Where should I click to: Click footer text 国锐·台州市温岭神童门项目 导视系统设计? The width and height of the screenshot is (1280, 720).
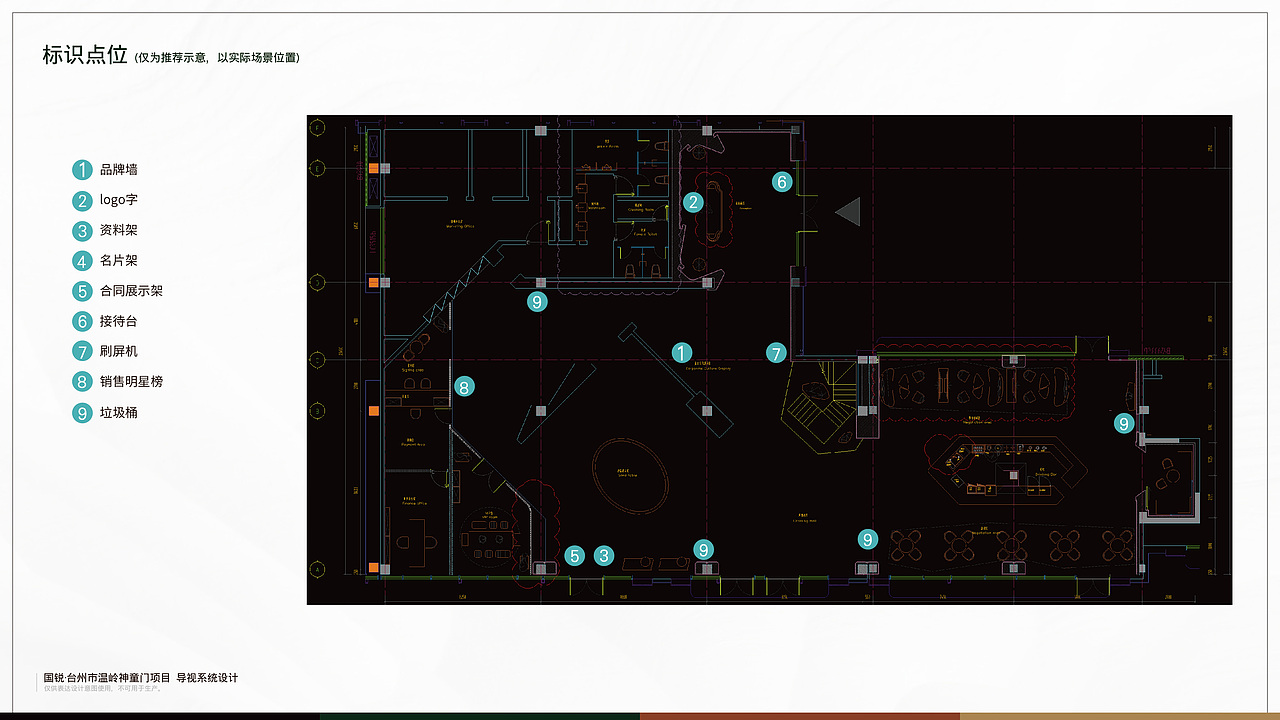141,678
